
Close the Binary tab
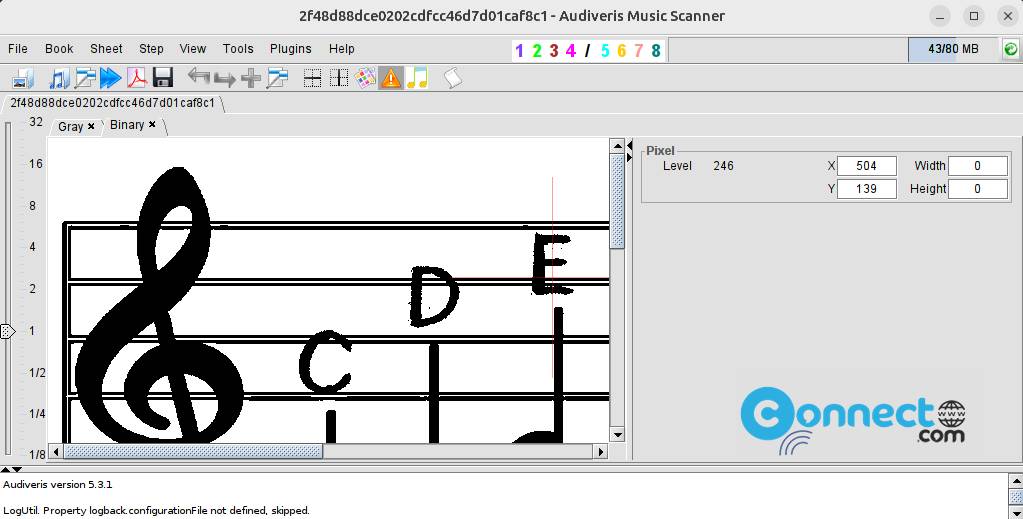tap(152, 124)
